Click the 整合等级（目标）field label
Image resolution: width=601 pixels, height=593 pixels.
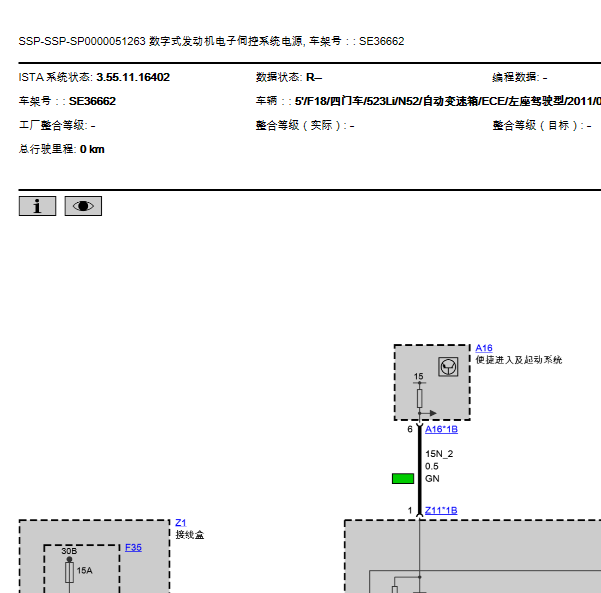coord(538,125)
